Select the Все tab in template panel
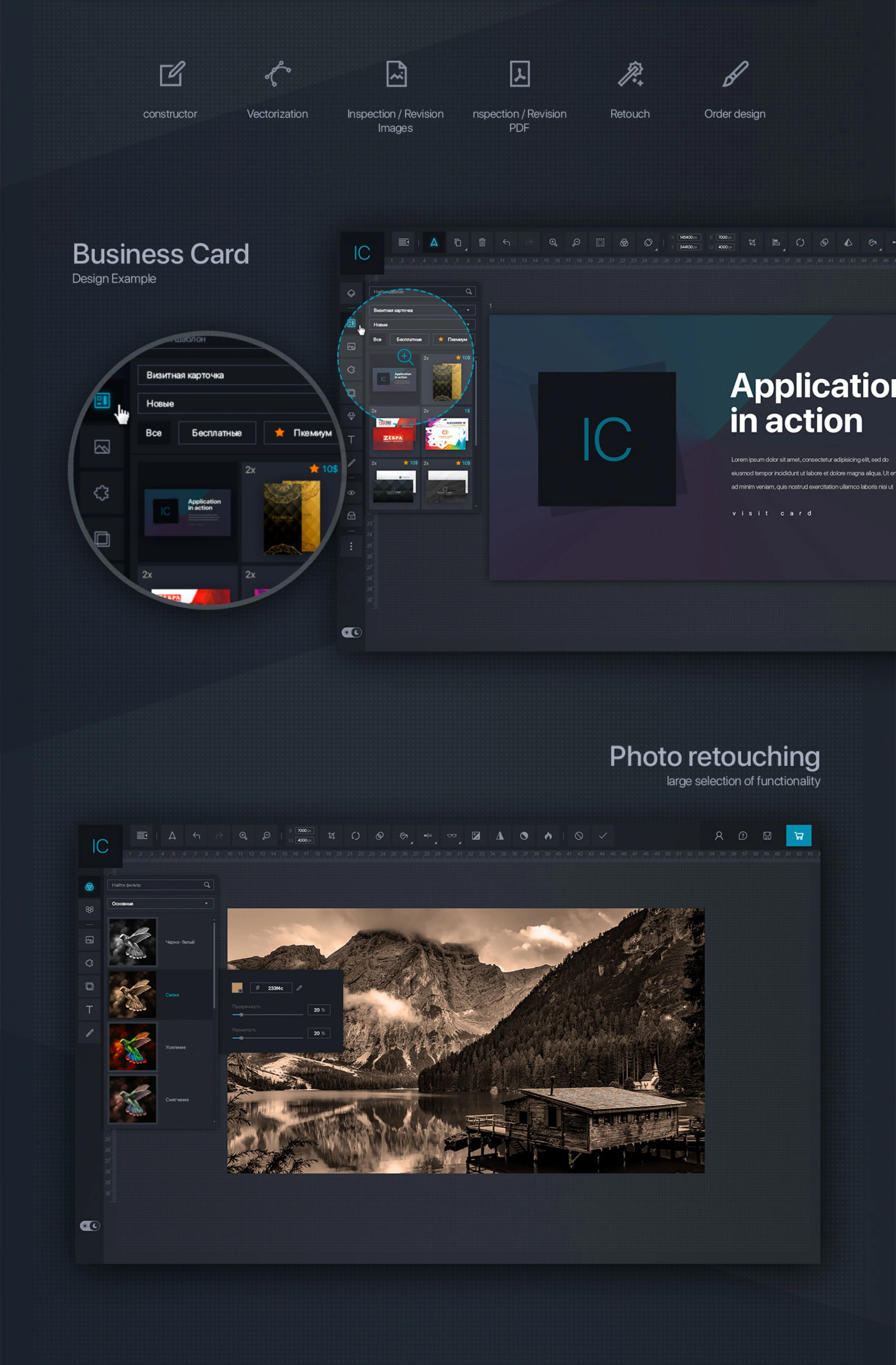The image size is (896, 1365). (378, 340)
